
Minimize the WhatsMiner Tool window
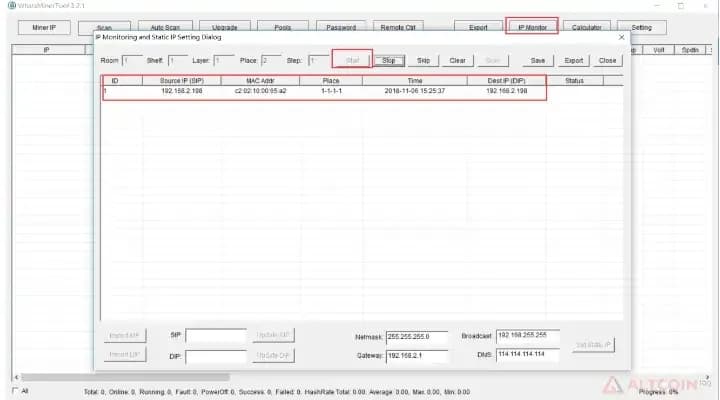point(657,6)
